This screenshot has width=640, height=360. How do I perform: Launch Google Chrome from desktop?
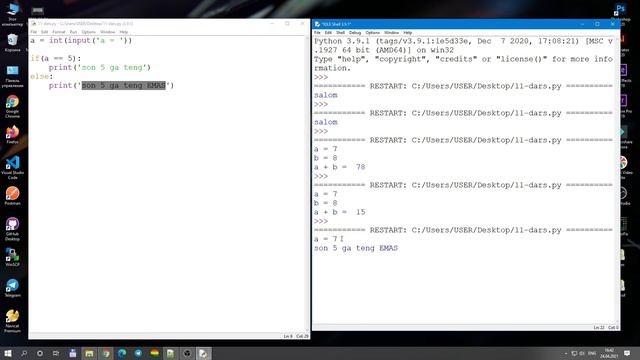click(x=12, y=106)
